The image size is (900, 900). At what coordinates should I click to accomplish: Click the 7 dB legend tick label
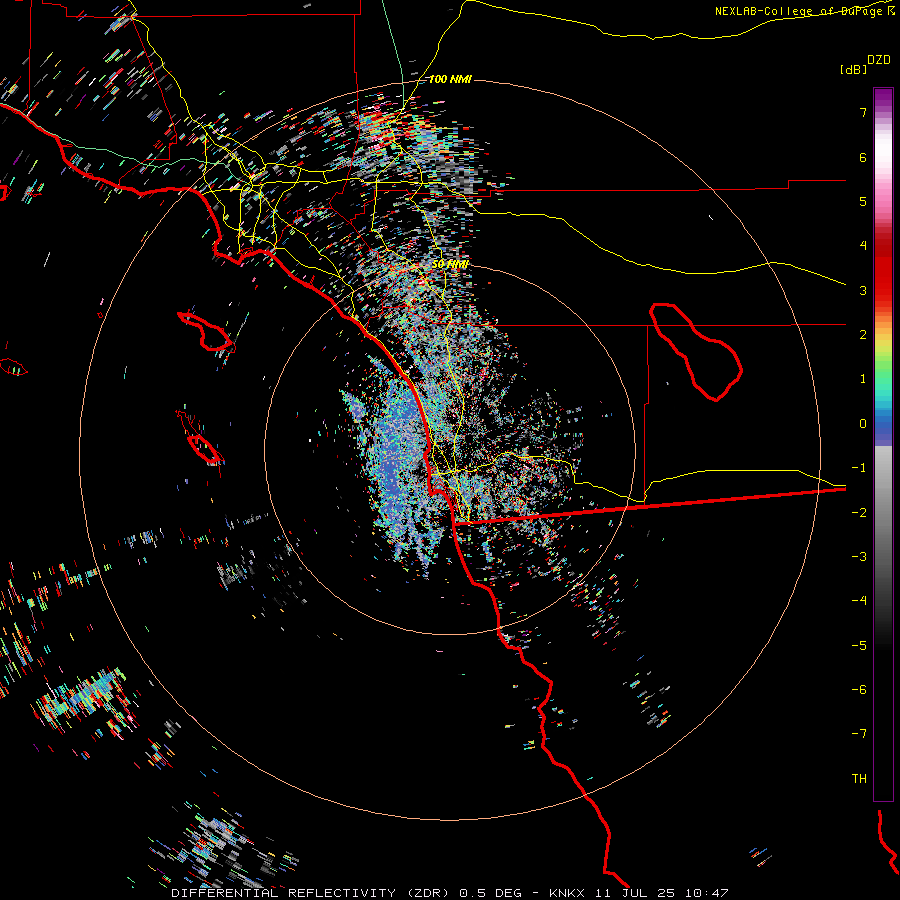tap(863, 112)
